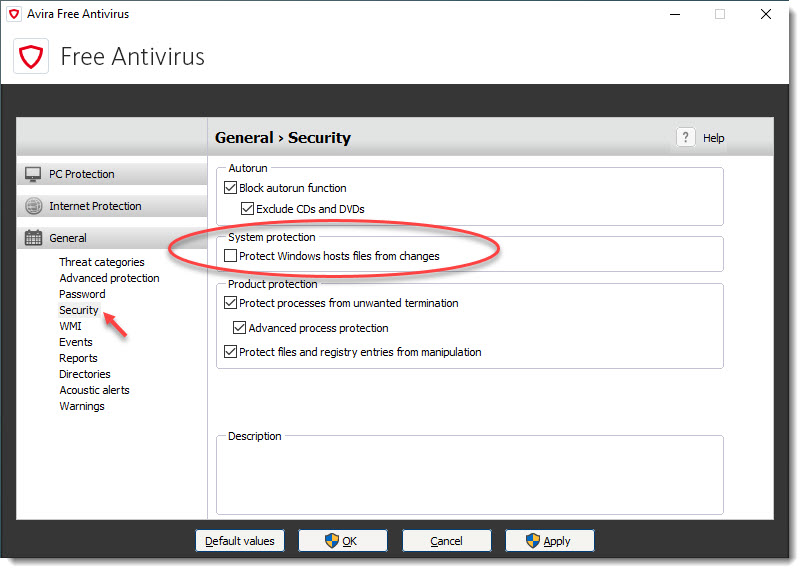The image size is (804, 573).
Task: Expand the Internet Protection section
Action: coord(112,206)
